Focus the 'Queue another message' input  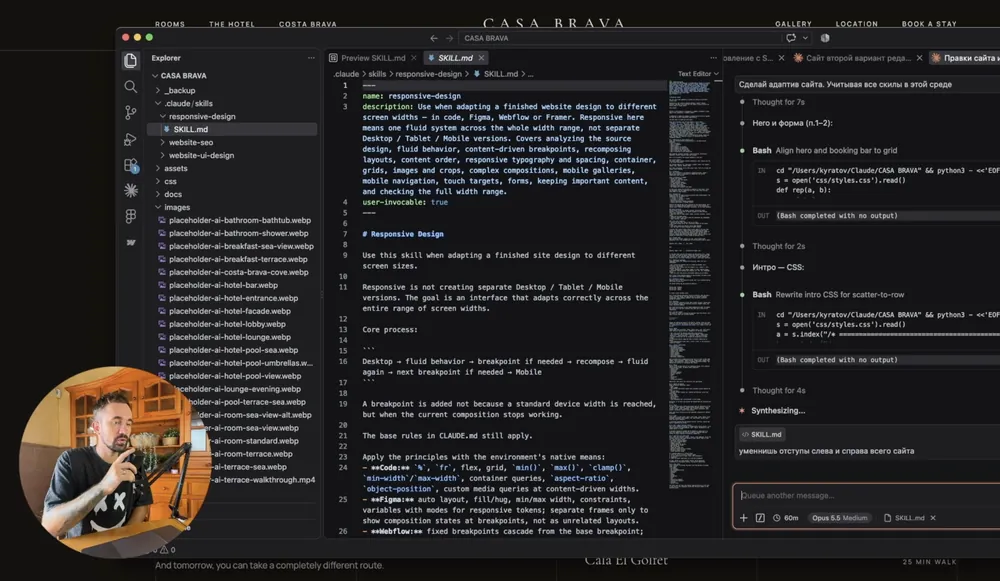tap(867, 496)
